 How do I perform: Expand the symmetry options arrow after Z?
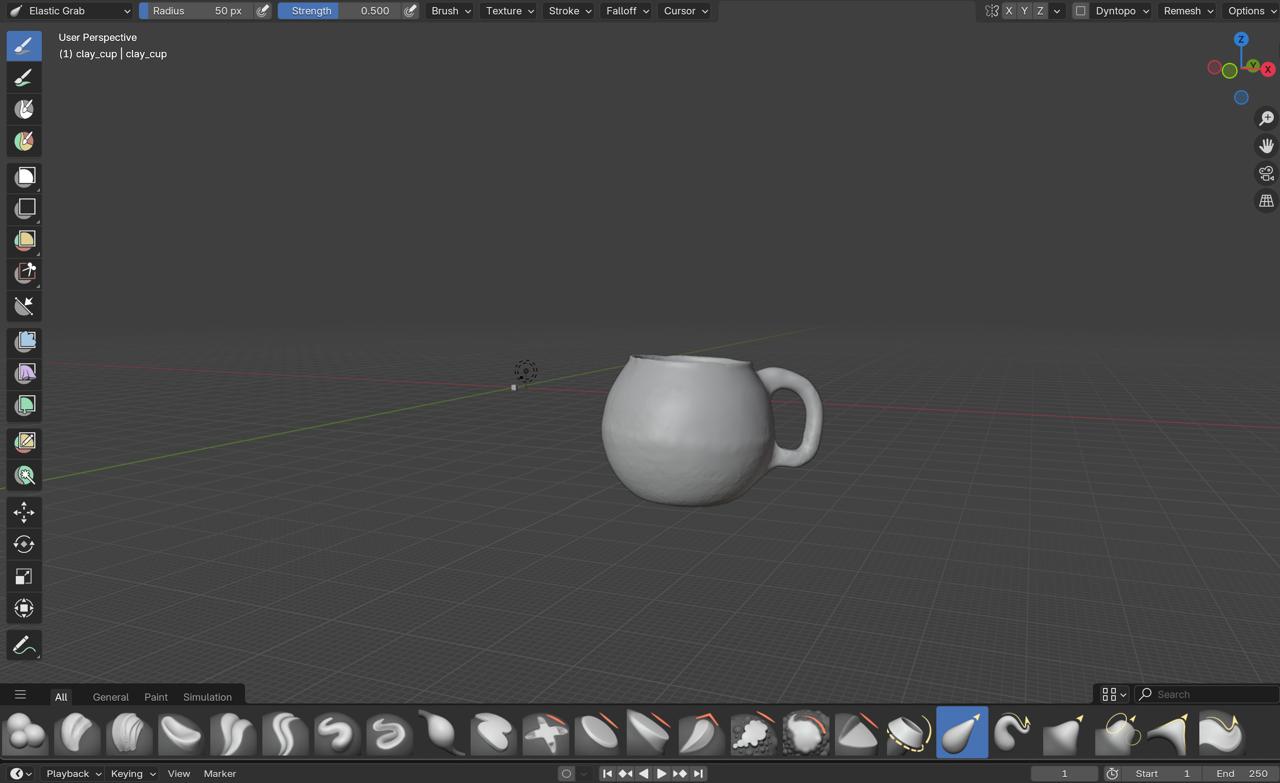pos(1057,11)
